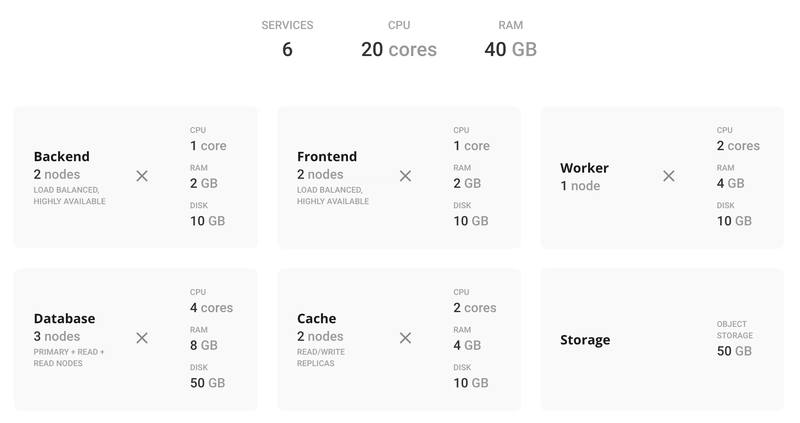Click the Worker 4 GB RAM value
This screenshot has height=423, width=800.
(730, 183)
